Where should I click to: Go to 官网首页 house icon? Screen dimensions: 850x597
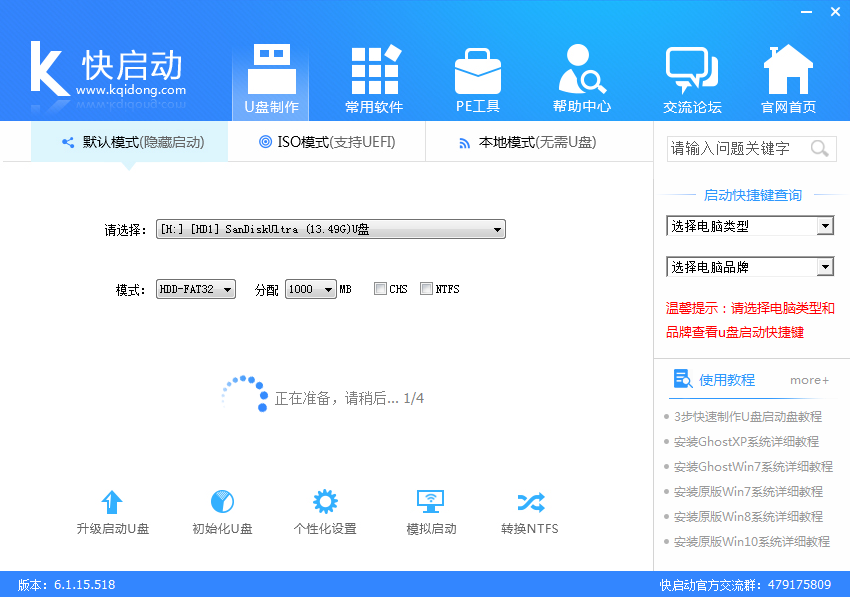pos(788,69)
